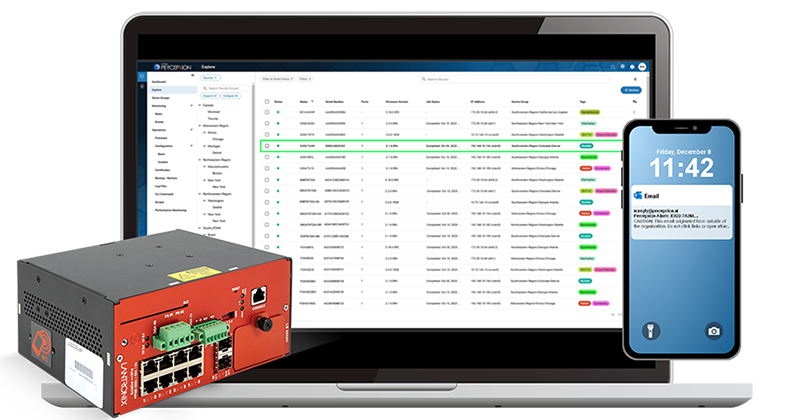Click the Serial Number column header

[x=334, y=102]
